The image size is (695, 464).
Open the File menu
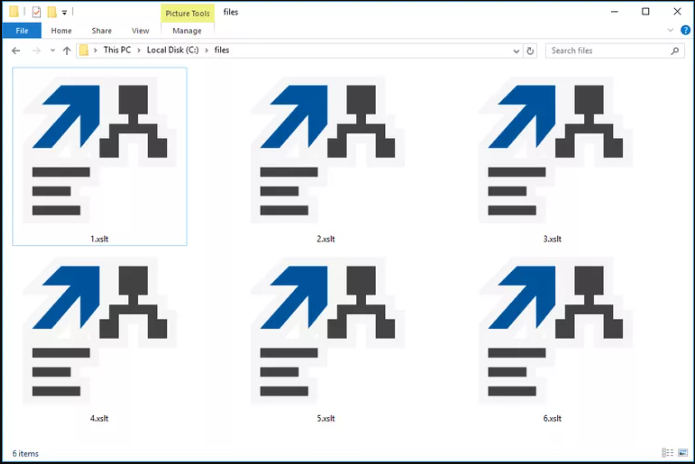[22, 31]
